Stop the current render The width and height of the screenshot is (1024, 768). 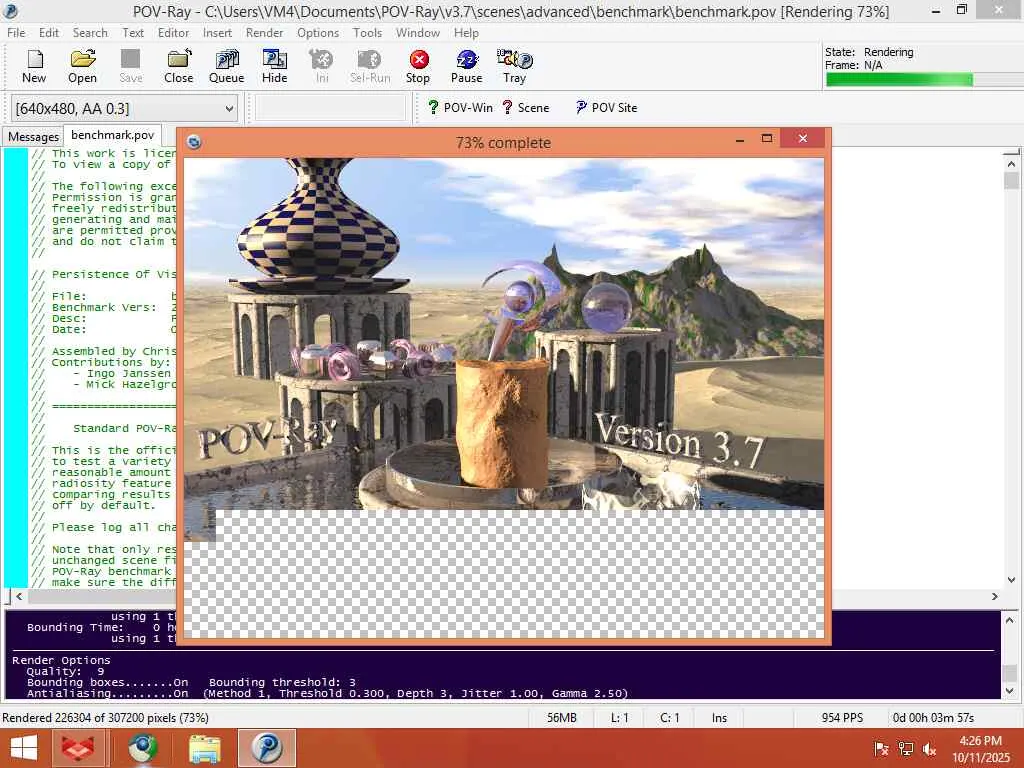(x=418, y=67)
